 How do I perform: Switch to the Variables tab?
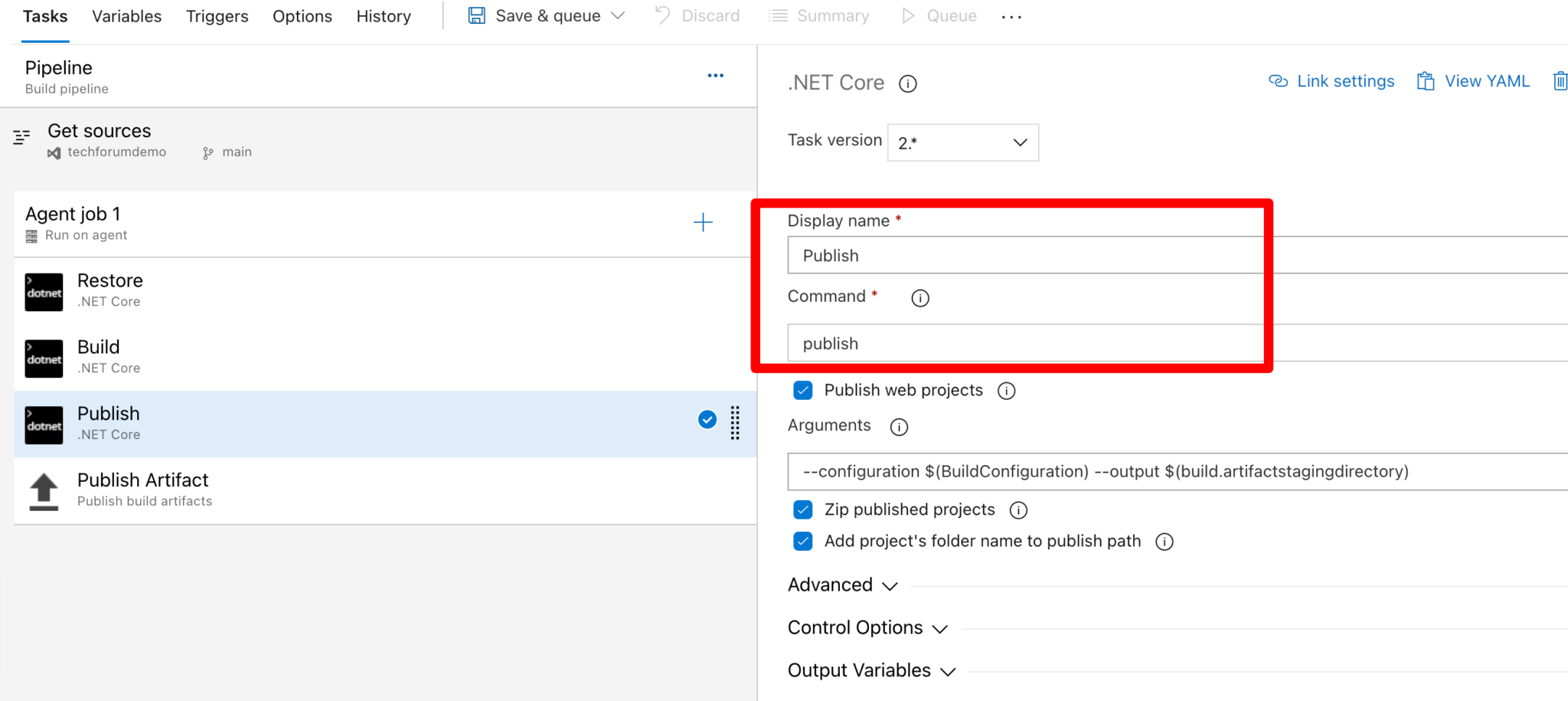pos(126,16)
